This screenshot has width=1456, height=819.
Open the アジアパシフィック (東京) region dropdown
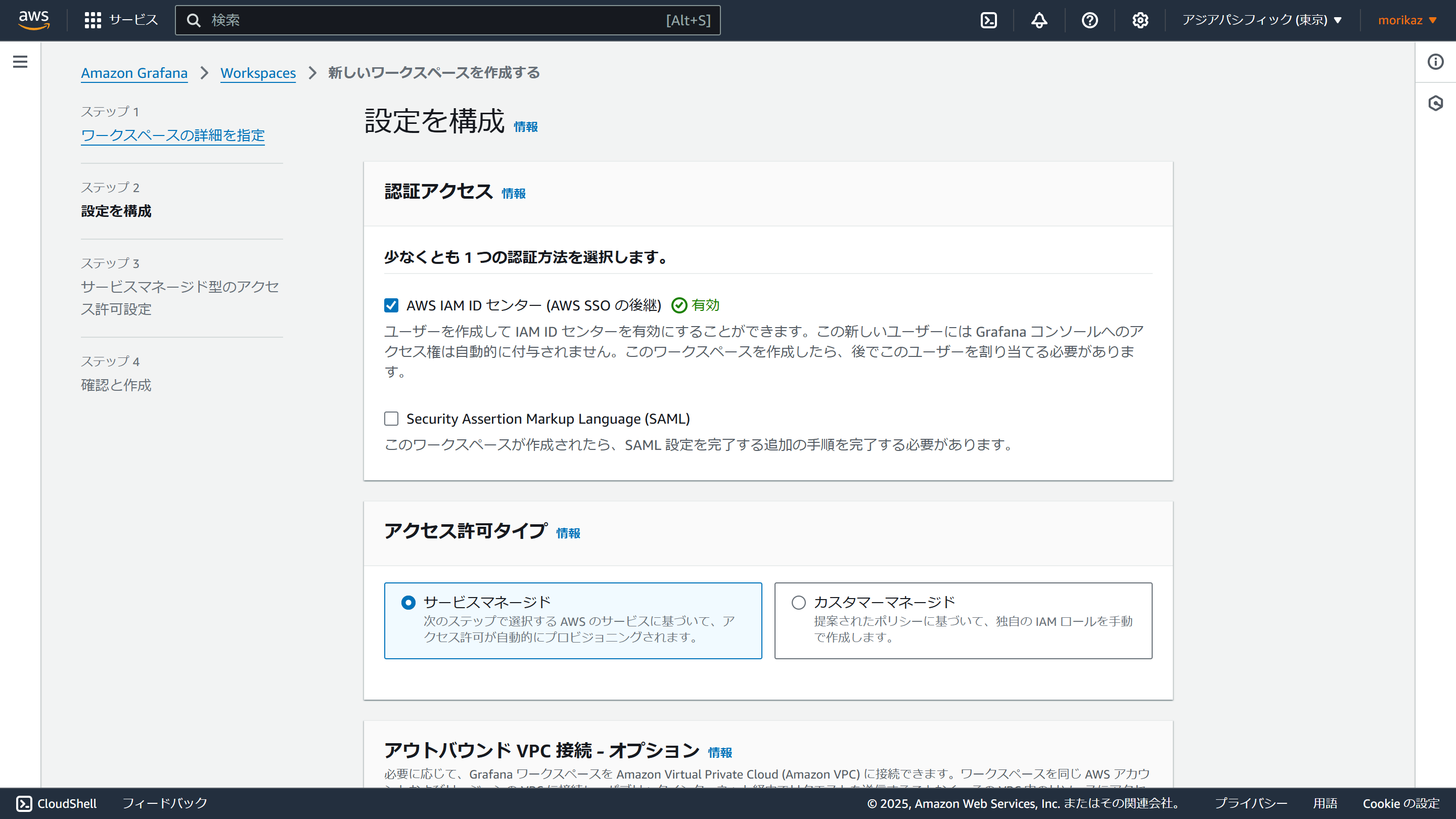[1261, 20]
